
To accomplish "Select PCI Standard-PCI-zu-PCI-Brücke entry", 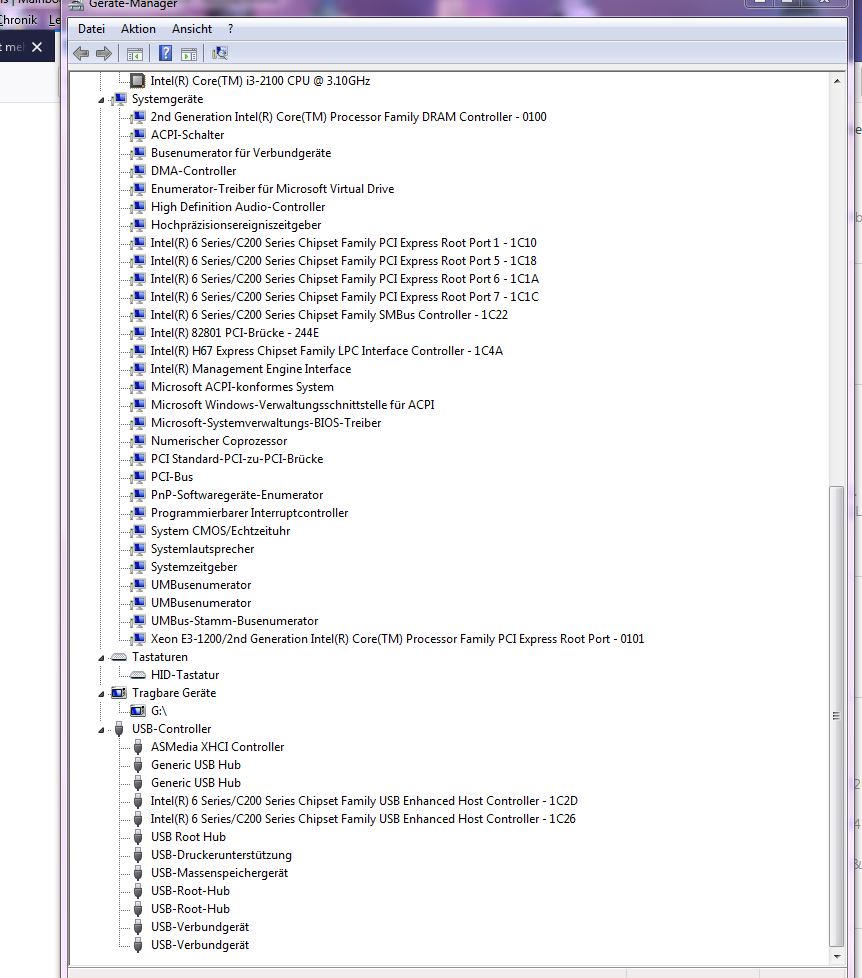I will 237,460.
